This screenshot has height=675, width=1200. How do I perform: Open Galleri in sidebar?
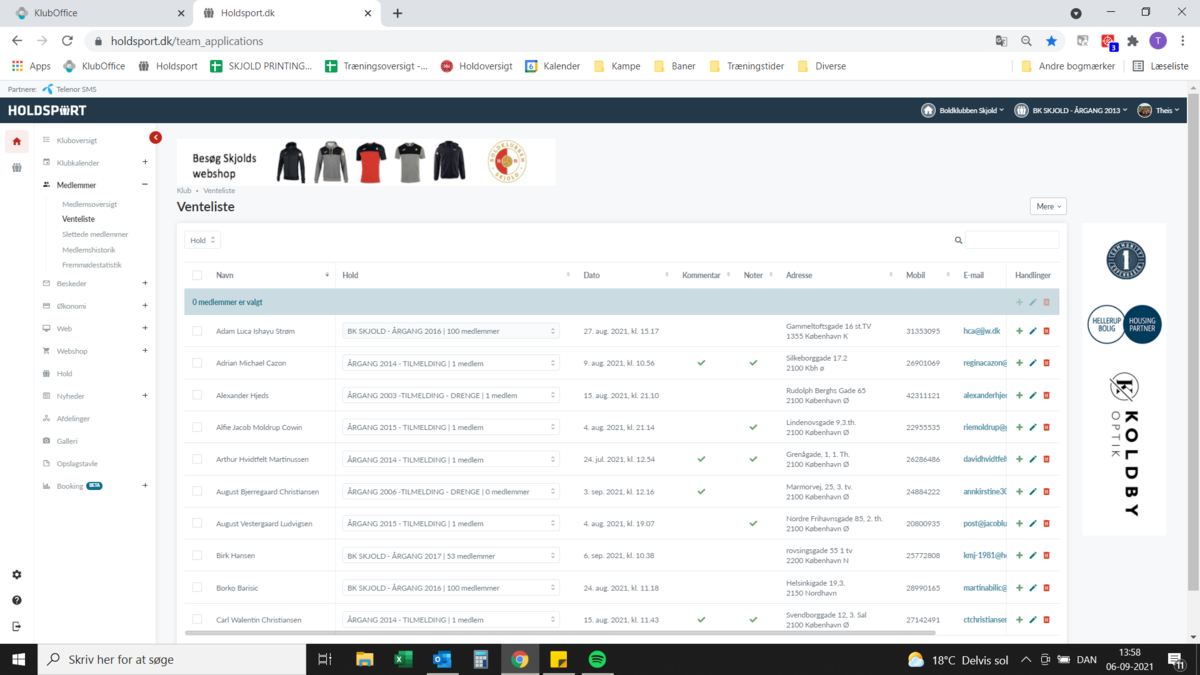pyautogui.click(x=67, y=441)
